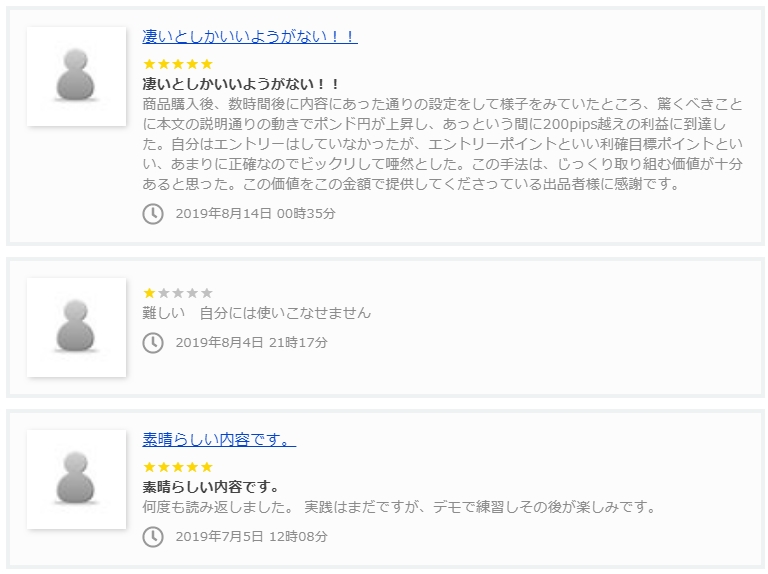Image resolution: width=768 pixels, height=574 pixels.
Task: Click the second reviewer's avatar icon
Action: coord(76,327)
